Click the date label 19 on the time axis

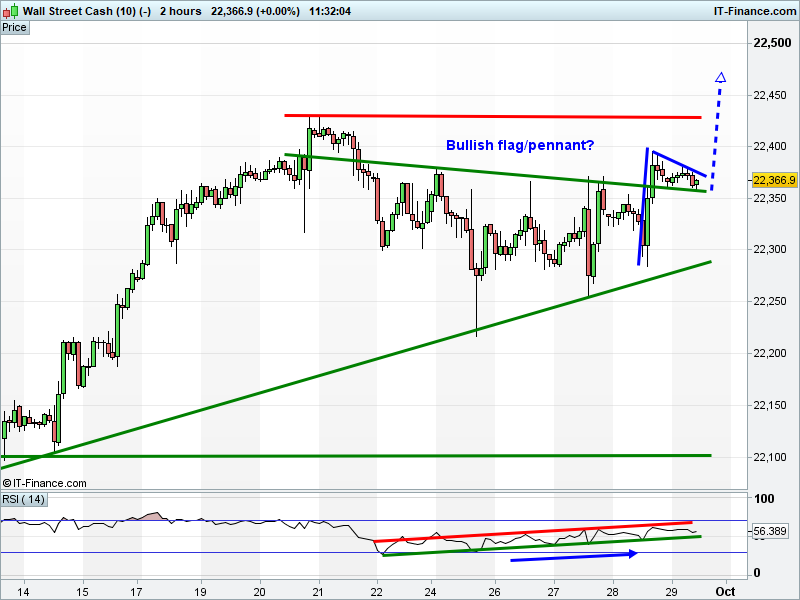point(201,592)
